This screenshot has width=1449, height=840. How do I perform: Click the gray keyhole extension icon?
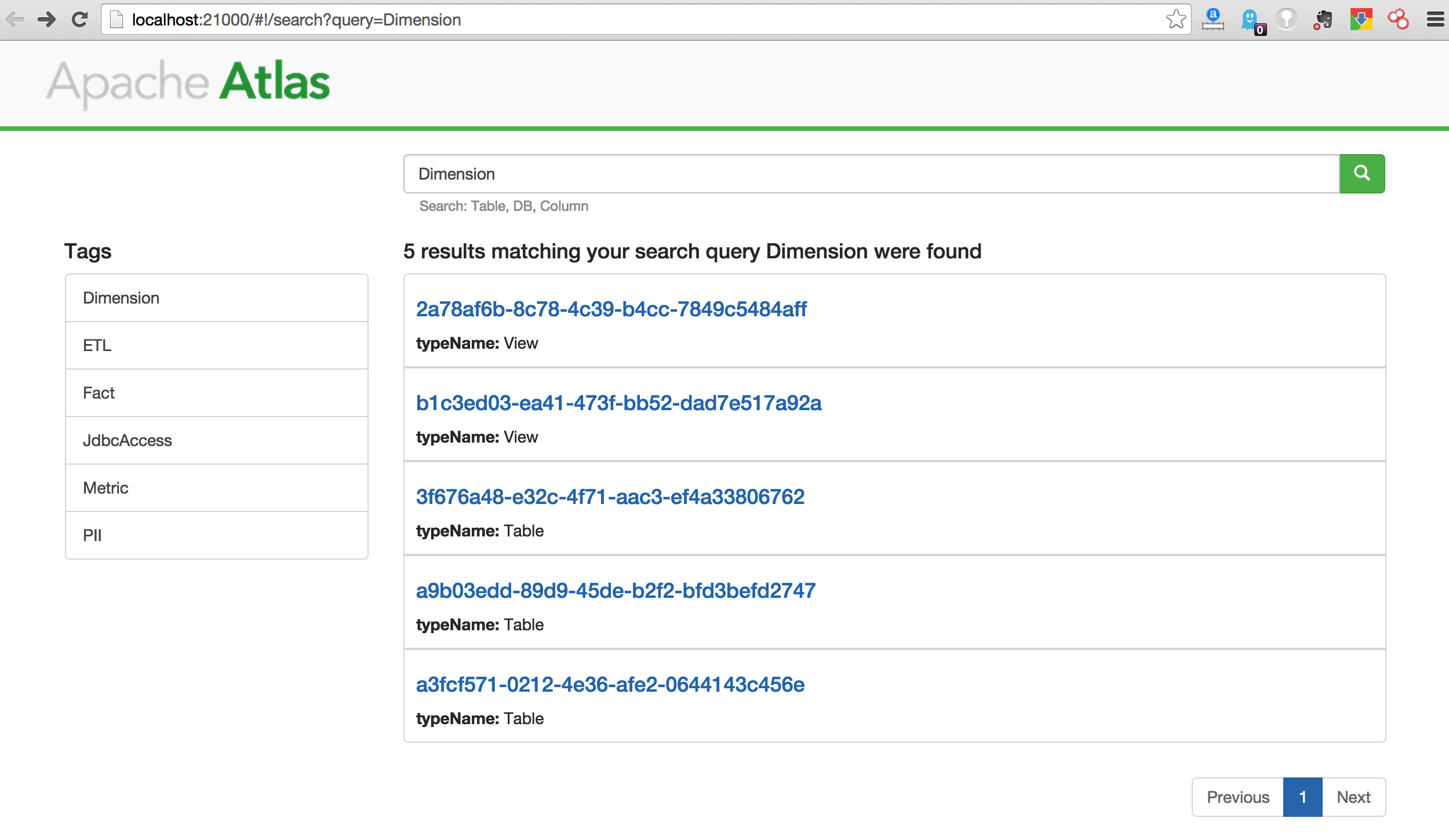(x=1287, y=20)
